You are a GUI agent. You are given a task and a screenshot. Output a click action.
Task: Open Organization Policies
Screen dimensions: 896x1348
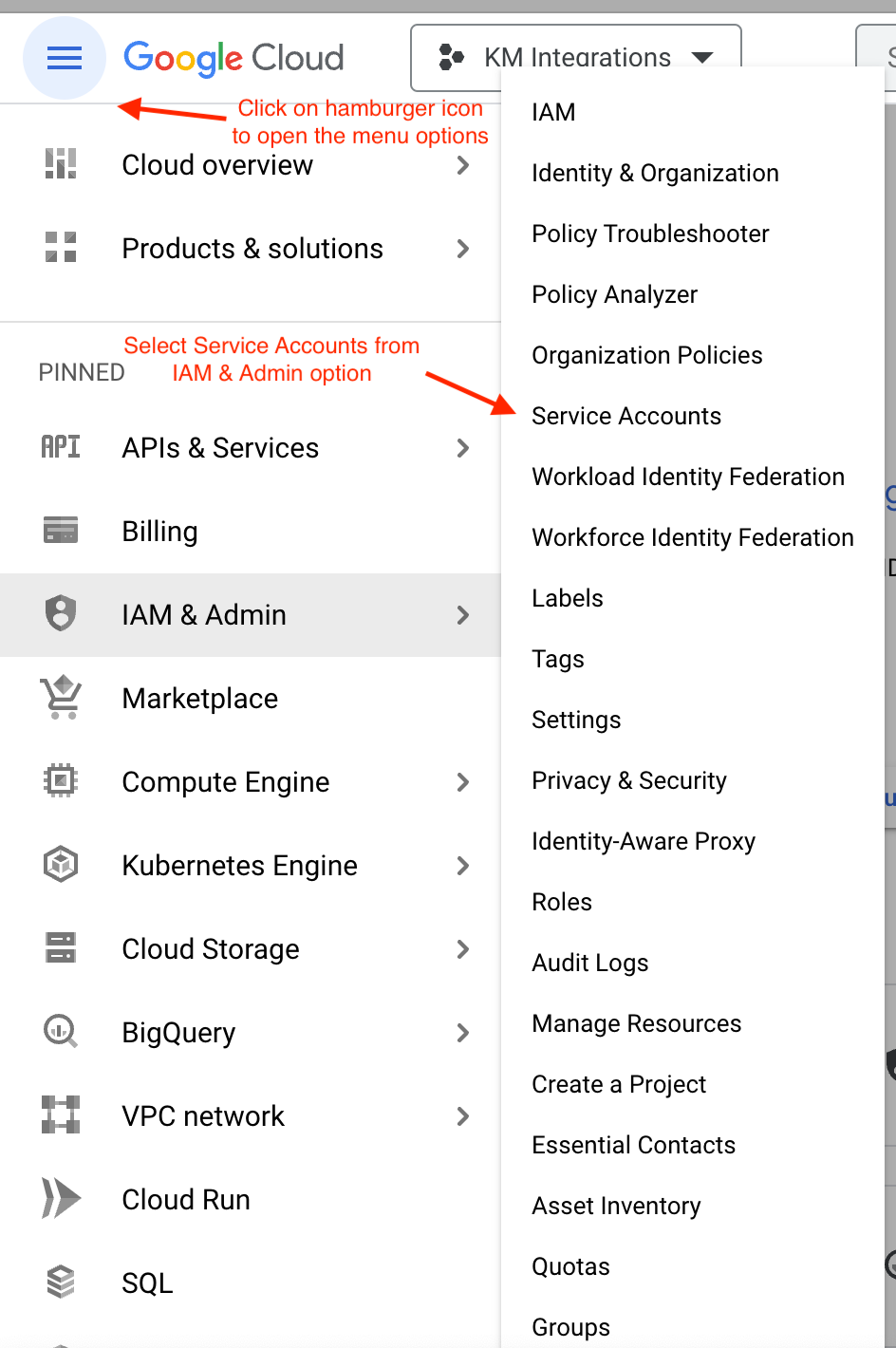[646, 355]
